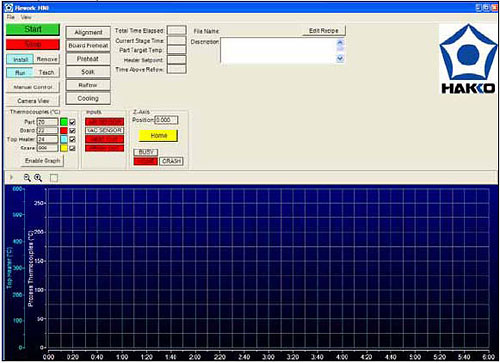Image resolution: width=500 pixels, height=363 pixels.
Task: Click the small arrow icon beside zoom tools
Action: tap(11, 178)
